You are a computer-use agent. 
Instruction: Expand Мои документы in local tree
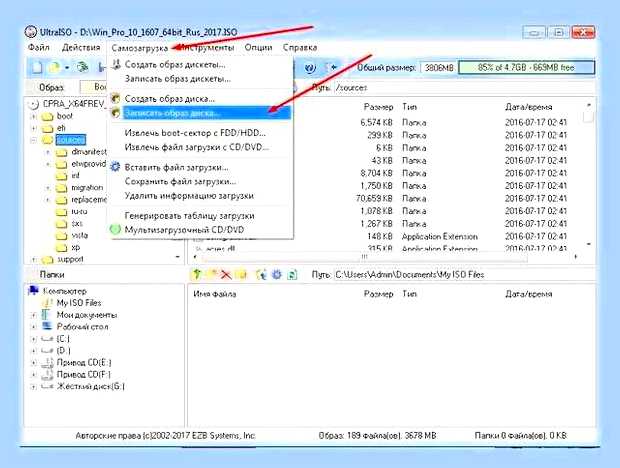pos(34,315)
